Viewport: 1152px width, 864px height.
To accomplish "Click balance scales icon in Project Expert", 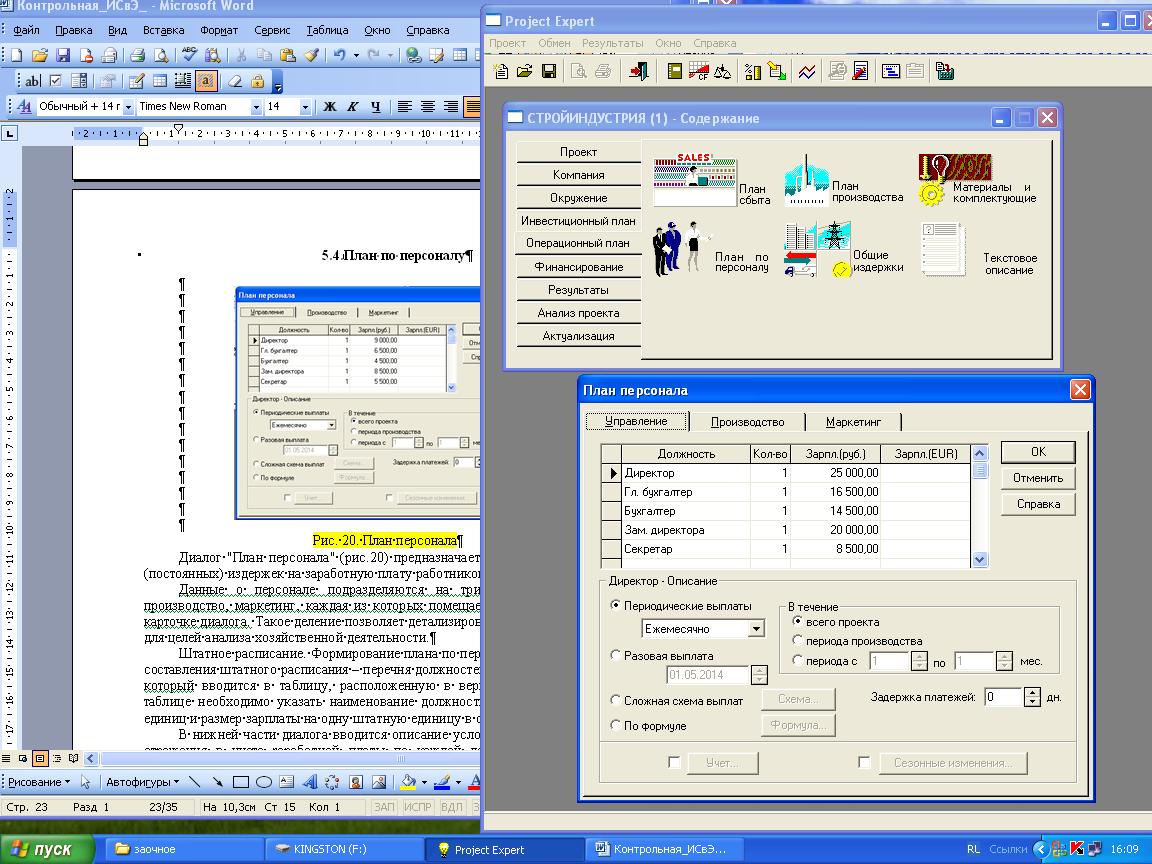I will [x=723, y=71].
